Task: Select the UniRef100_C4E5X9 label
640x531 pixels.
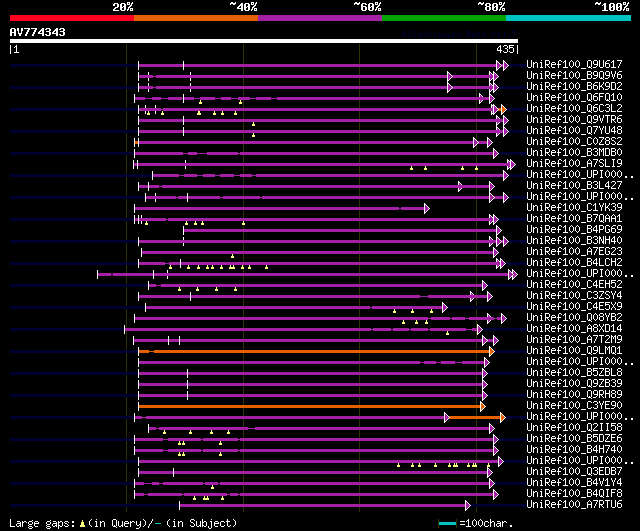Action: (x=574, y=307)
